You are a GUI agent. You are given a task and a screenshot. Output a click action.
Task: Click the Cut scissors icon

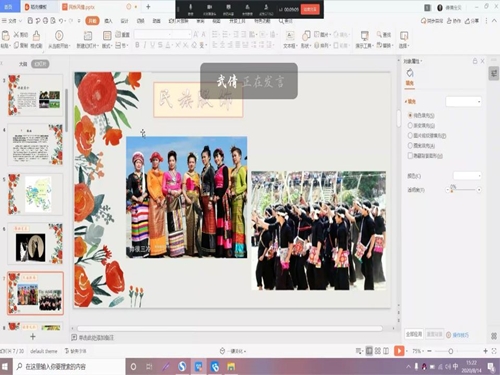[17, 34]
